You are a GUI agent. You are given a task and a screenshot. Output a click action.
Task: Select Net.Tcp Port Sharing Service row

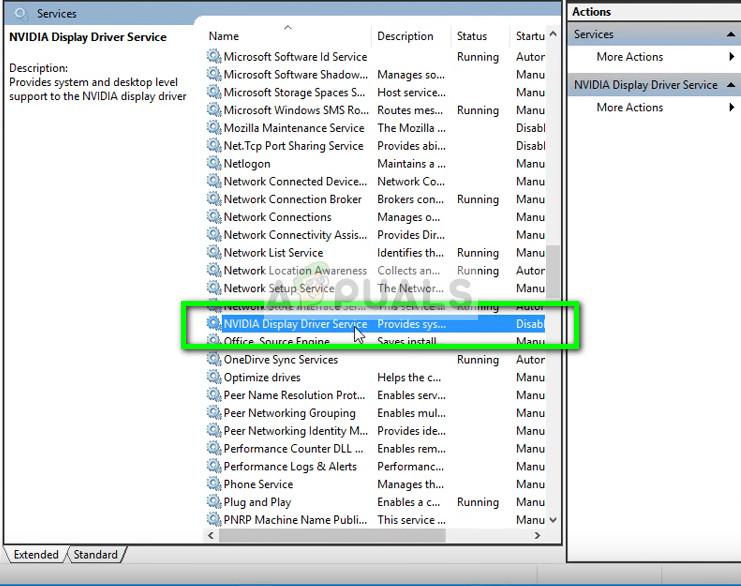[376, 146]
